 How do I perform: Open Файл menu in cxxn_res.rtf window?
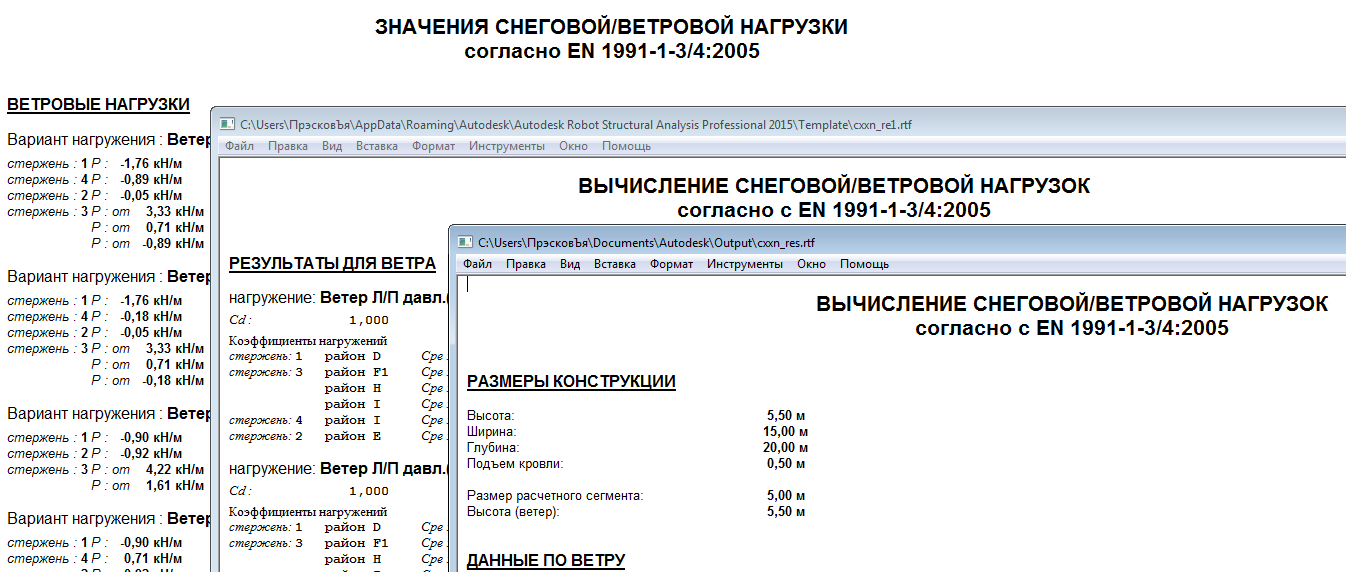[477, 264]
